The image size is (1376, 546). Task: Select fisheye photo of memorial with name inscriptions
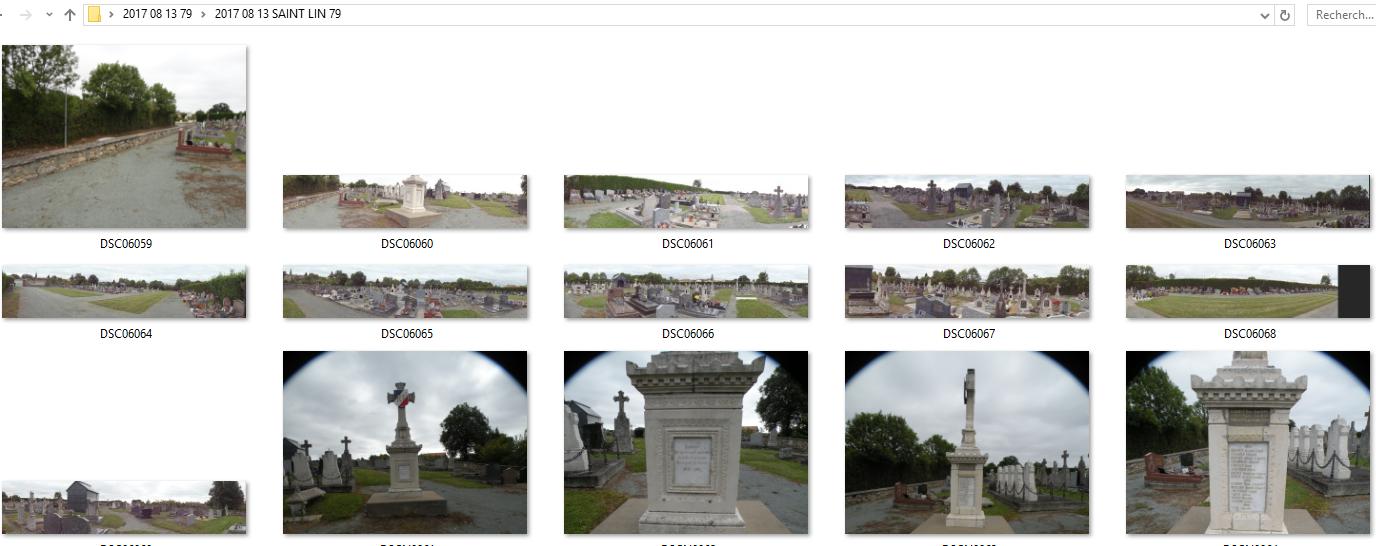pos(1248,443)
